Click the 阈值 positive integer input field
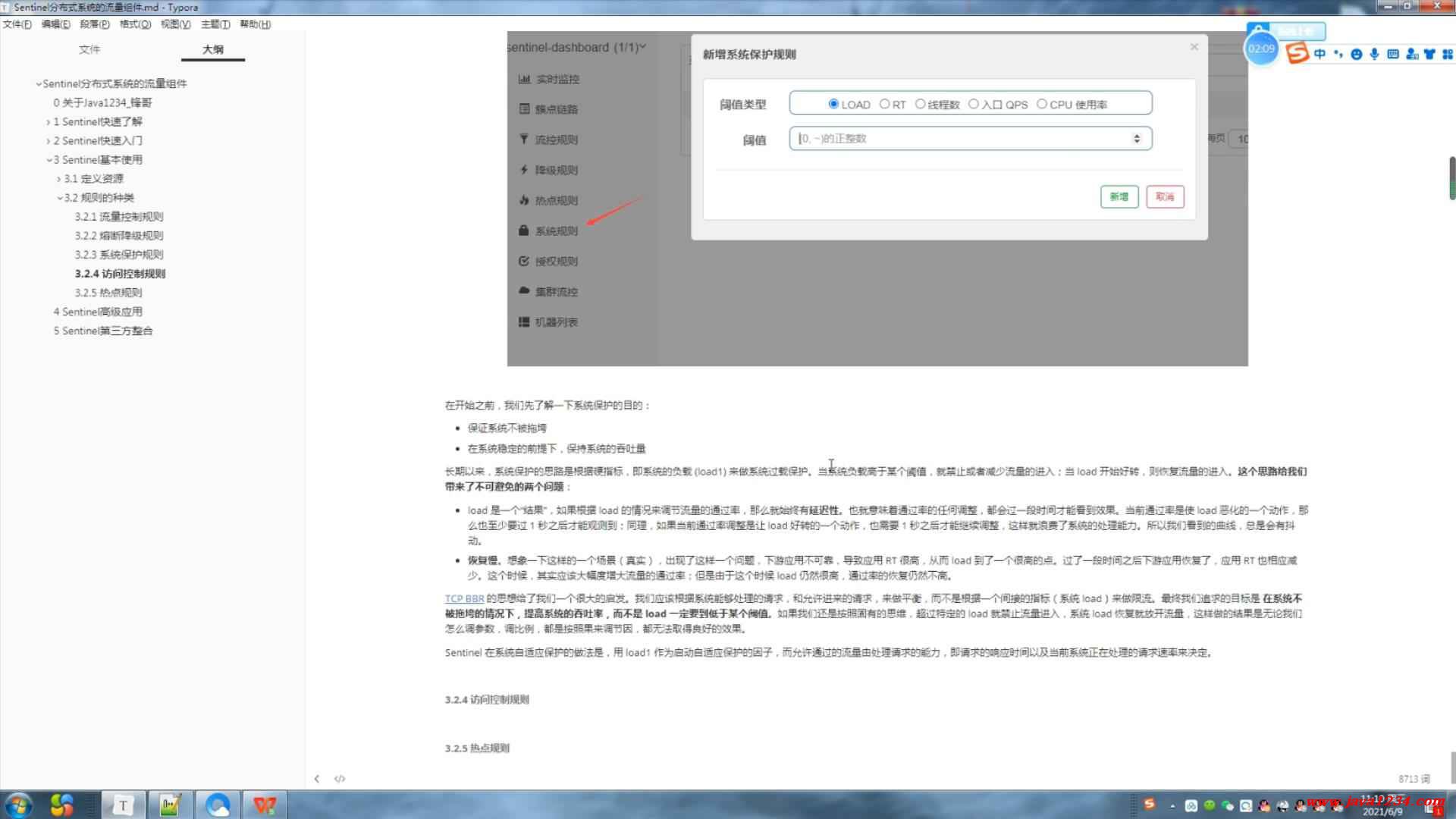Screen dimensions: 1456x819 tap(971, 139)
